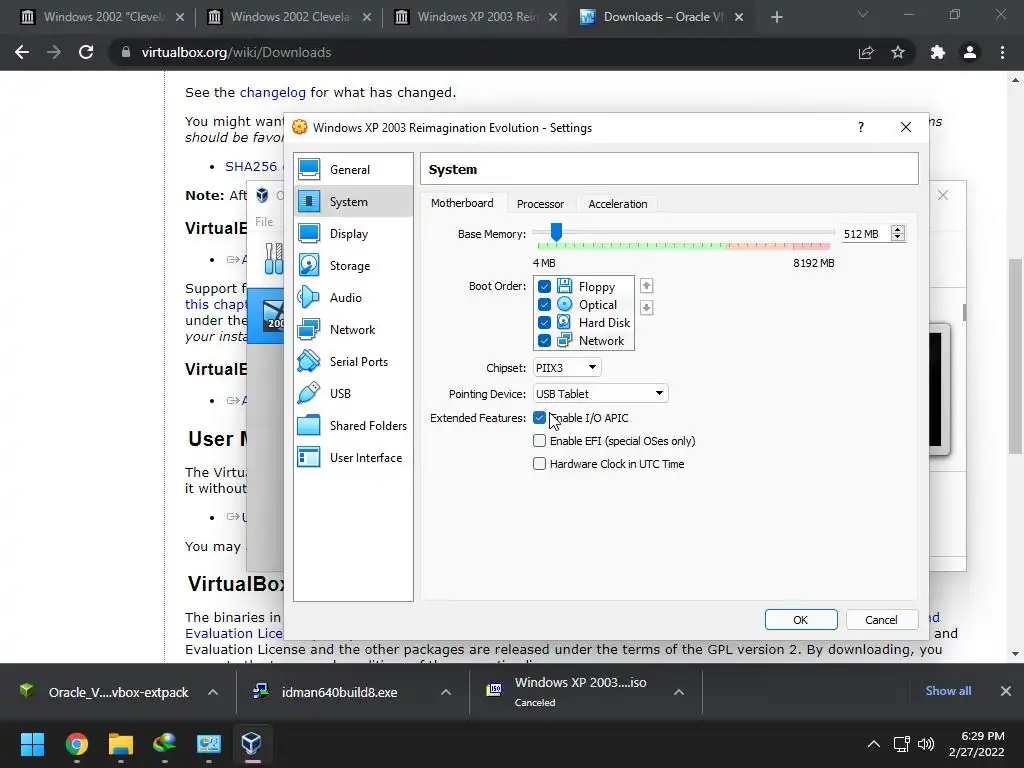Click the address bar URL field
Viewport: 1024px width, 768px height.
[x=483, y=52]
